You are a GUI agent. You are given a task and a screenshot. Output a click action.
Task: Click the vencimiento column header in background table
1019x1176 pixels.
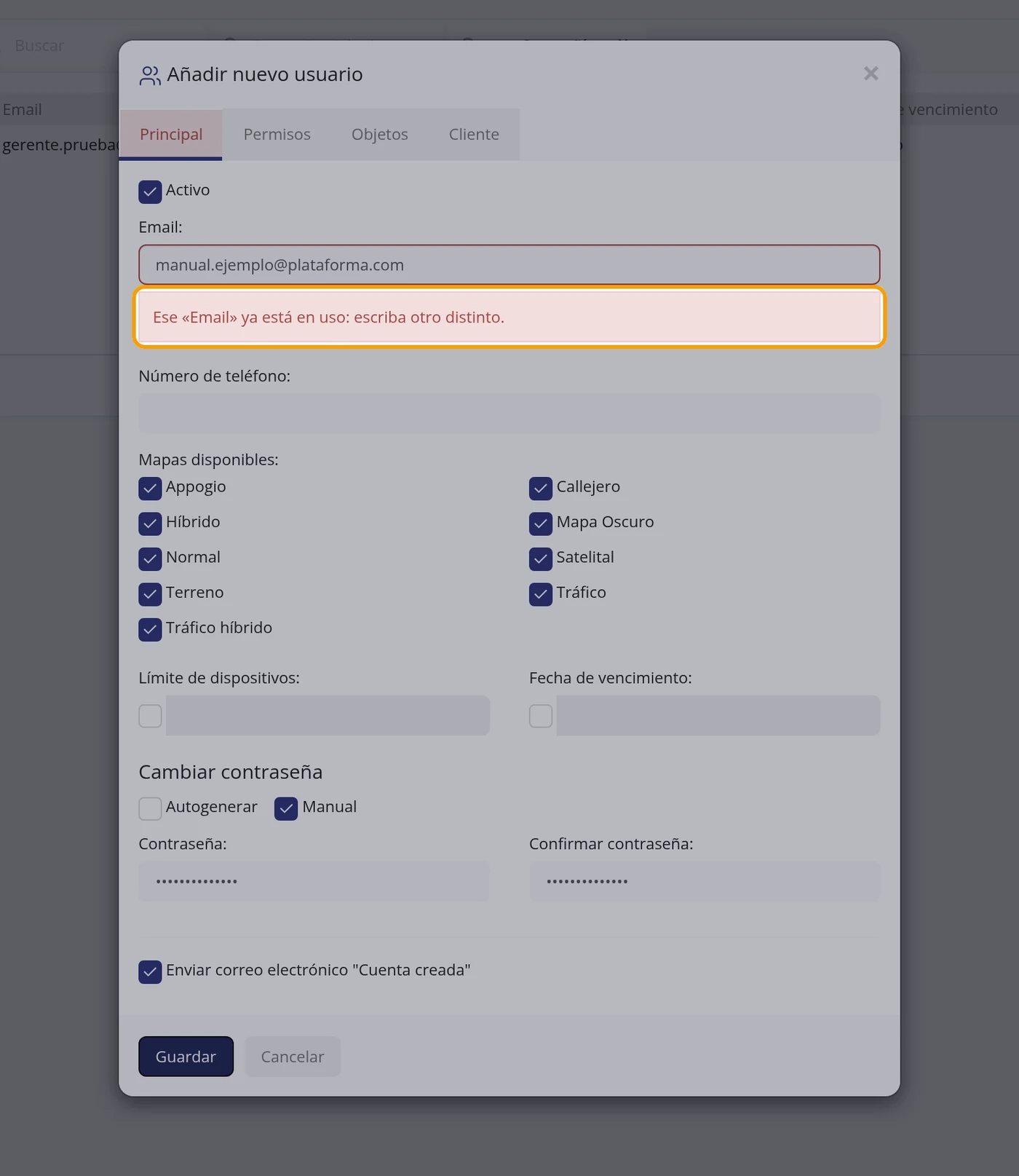[x=952, y=109]
